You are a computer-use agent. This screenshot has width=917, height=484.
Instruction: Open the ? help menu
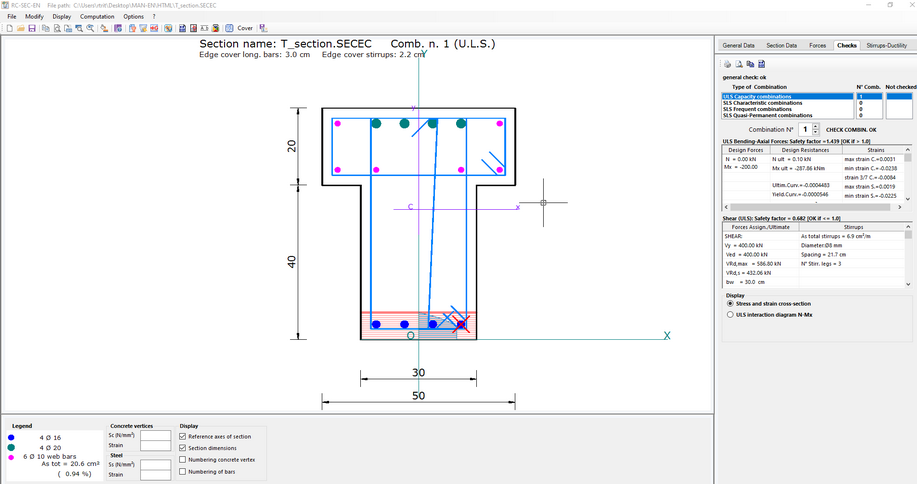[x=154, y=16]
